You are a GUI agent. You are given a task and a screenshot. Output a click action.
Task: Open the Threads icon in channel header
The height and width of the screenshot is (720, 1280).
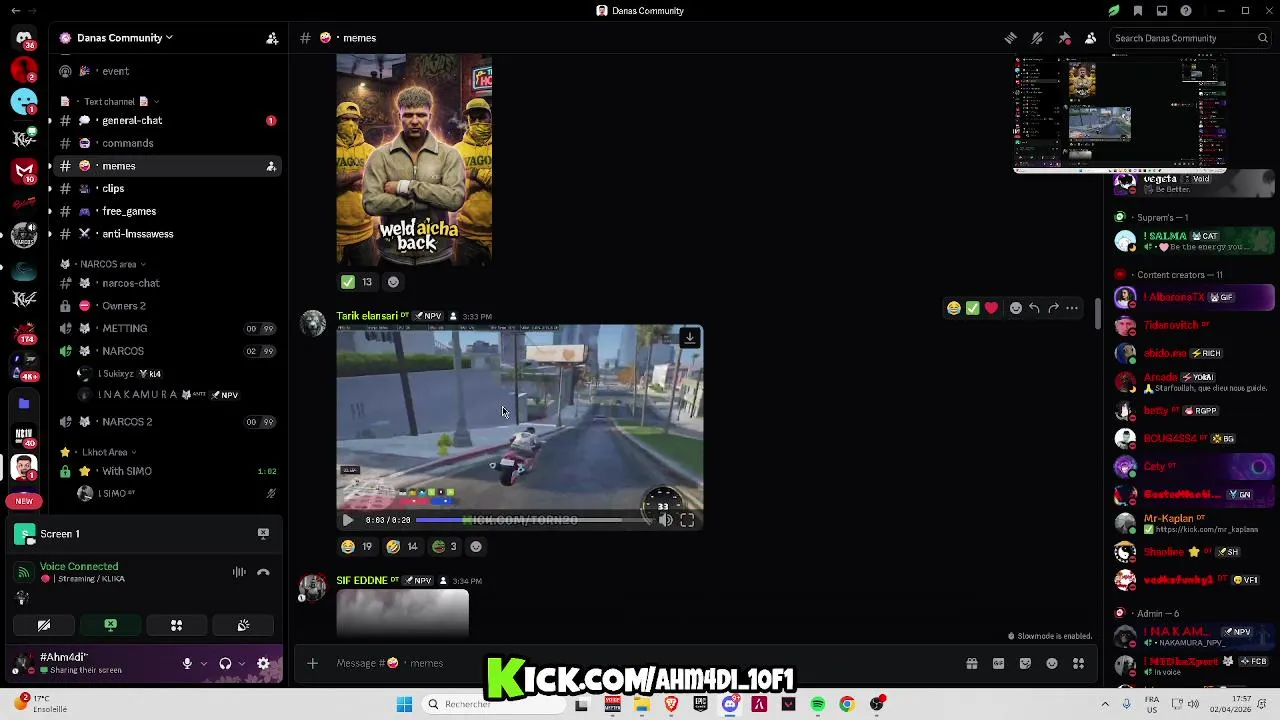pos(1010,38)
